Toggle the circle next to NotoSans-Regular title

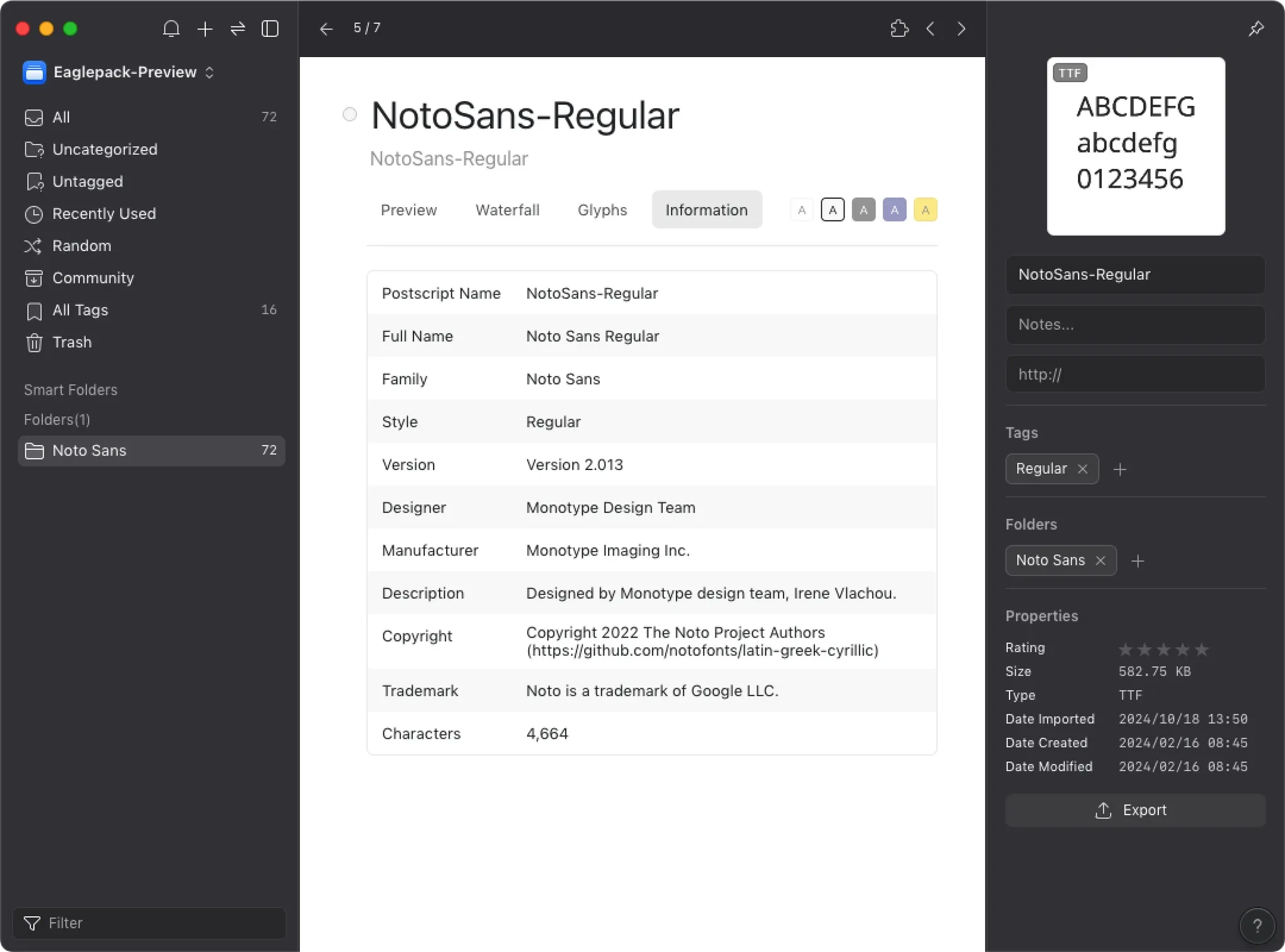coord(349,114)
